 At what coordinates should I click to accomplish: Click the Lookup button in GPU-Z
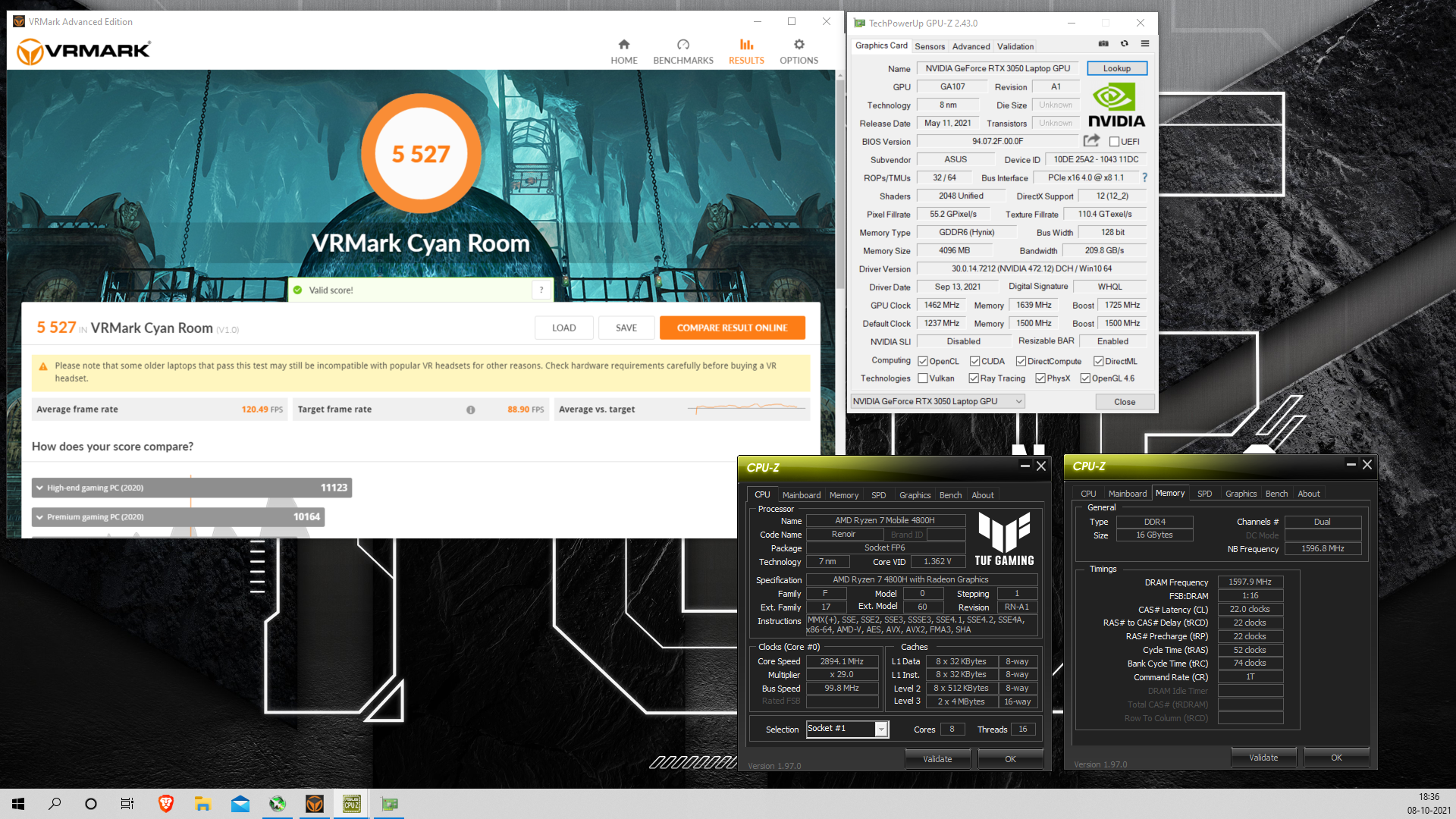click(x=1116, y=68)
